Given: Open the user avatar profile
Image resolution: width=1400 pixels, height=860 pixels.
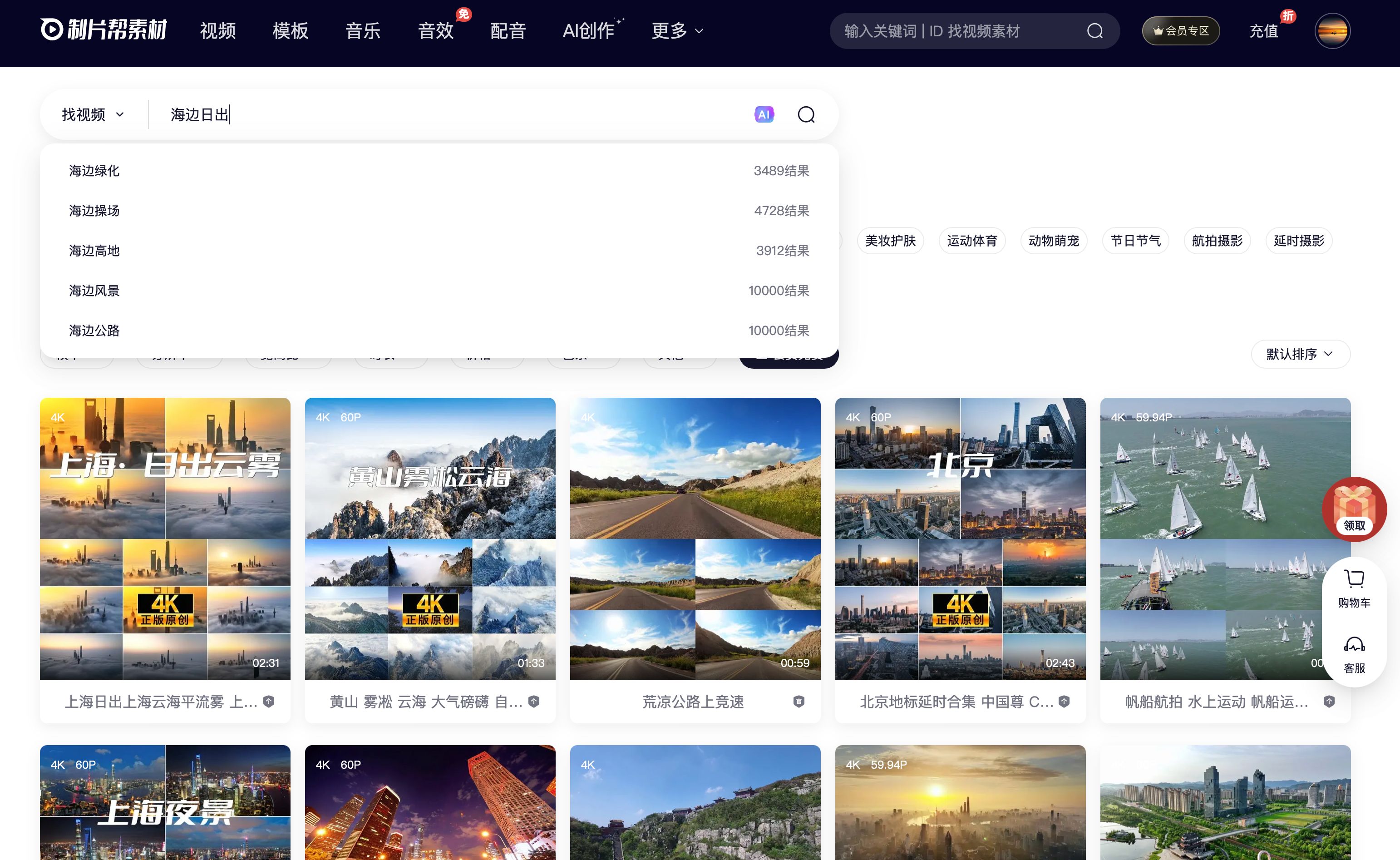Looking at the screenshot, I should pos(1332,31).
